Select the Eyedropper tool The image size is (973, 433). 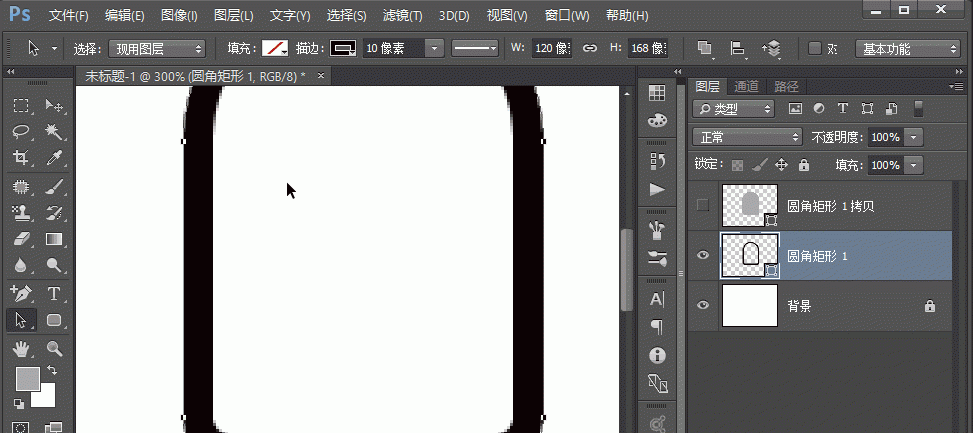click(54, 158)
